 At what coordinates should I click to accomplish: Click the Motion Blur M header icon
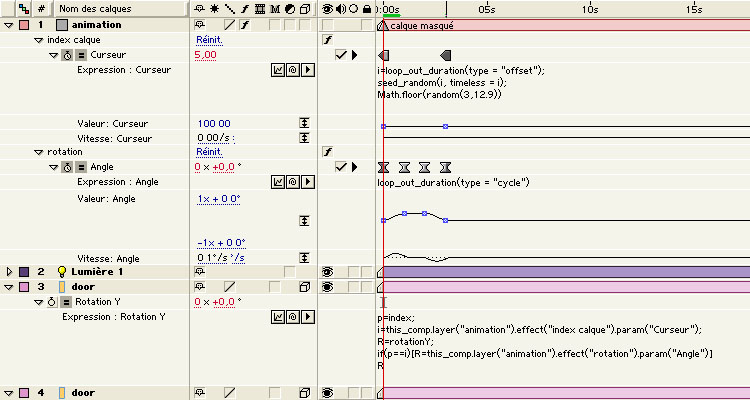point(275,9)
